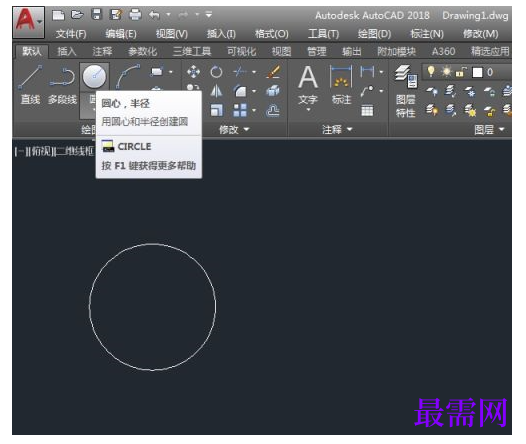Select the 标注 (Dimension) tool
The width and height of the screenshot is (526, 444).
coord(341,84)
